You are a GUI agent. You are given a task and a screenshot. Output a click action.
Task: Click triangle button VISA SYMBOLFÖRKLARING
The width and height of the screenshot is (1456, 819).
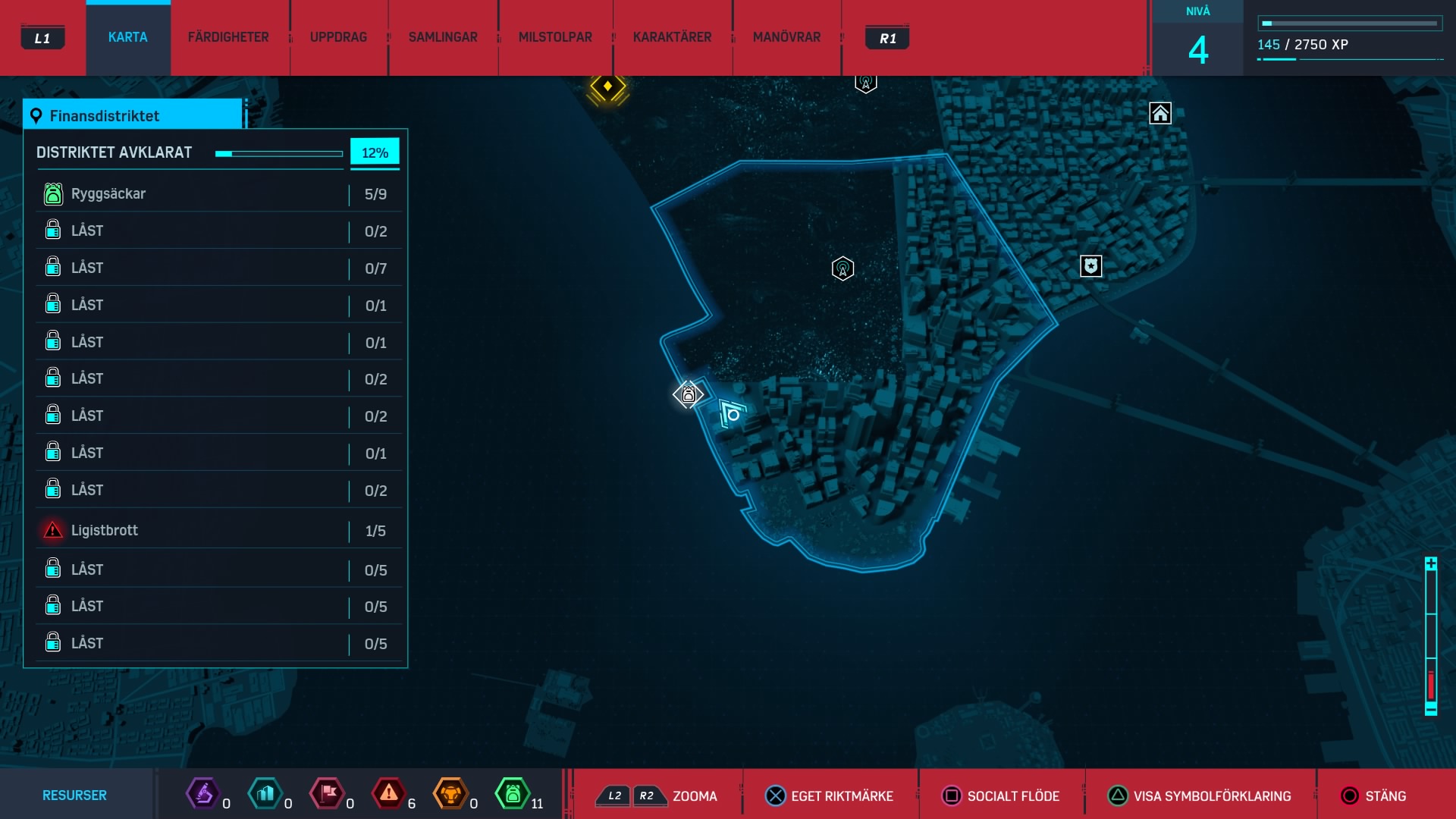[x=1118, y=796]
